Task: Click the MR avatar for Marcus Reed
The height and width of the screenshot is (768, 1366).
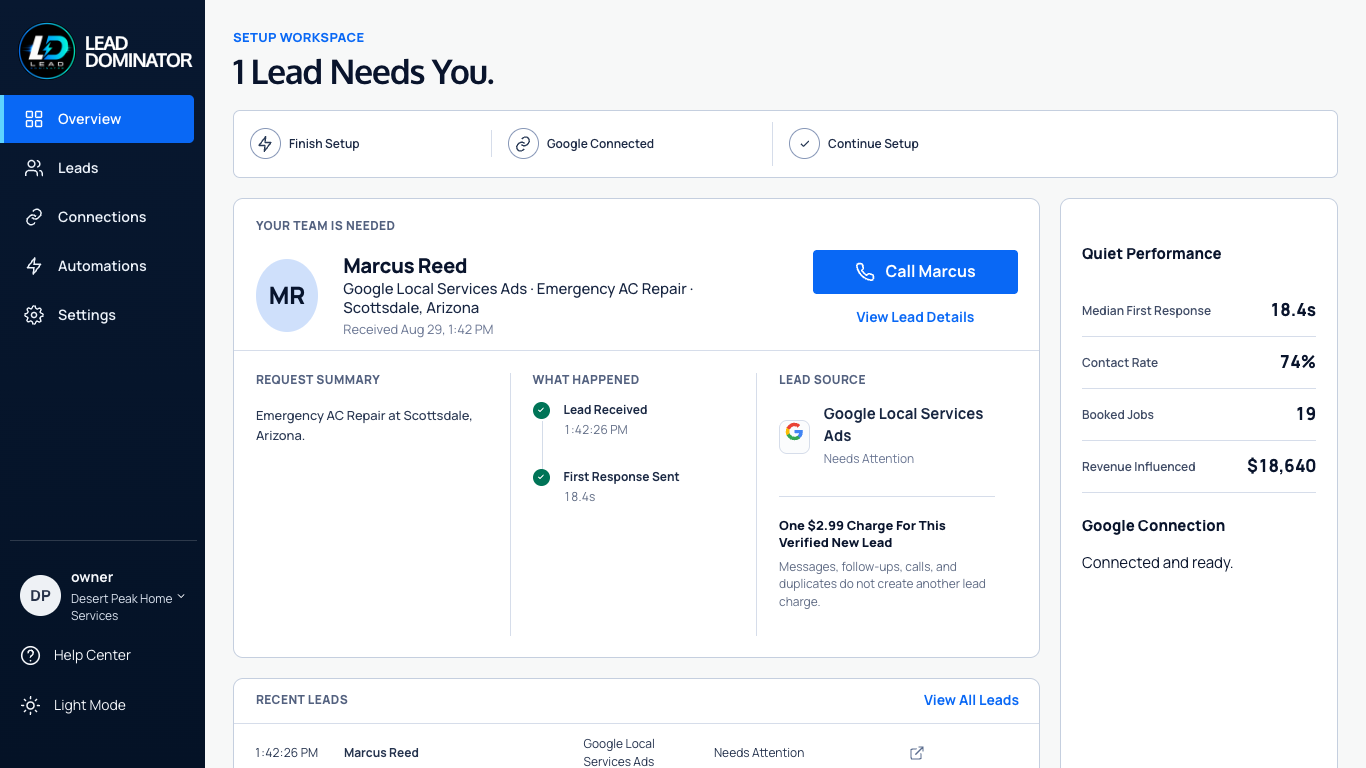Action: pyautogui.click(x=287, y=296)
